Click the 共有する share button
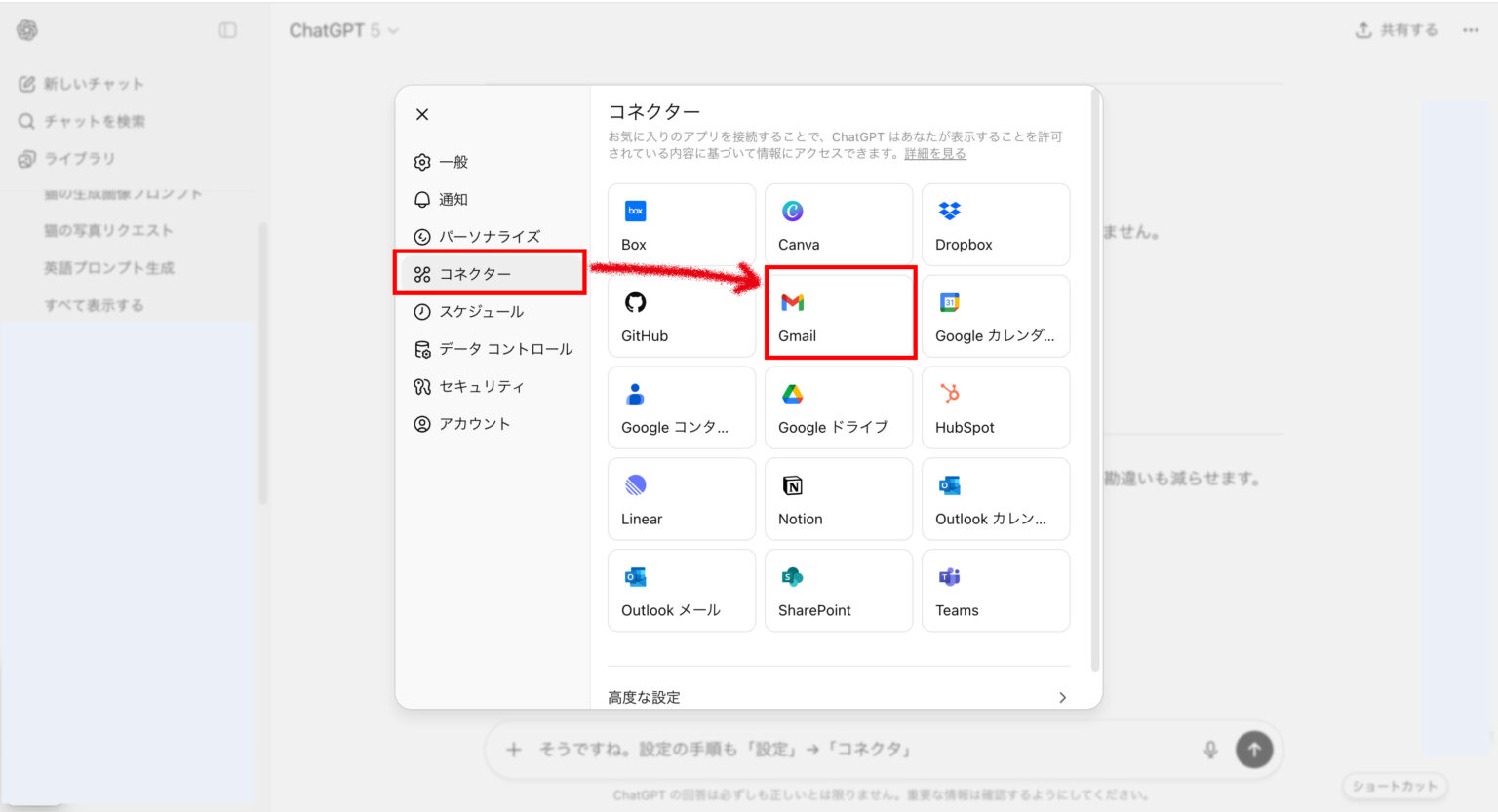Image resolution: width=1498 pixels, height=812 pixels. (1397, 30)
